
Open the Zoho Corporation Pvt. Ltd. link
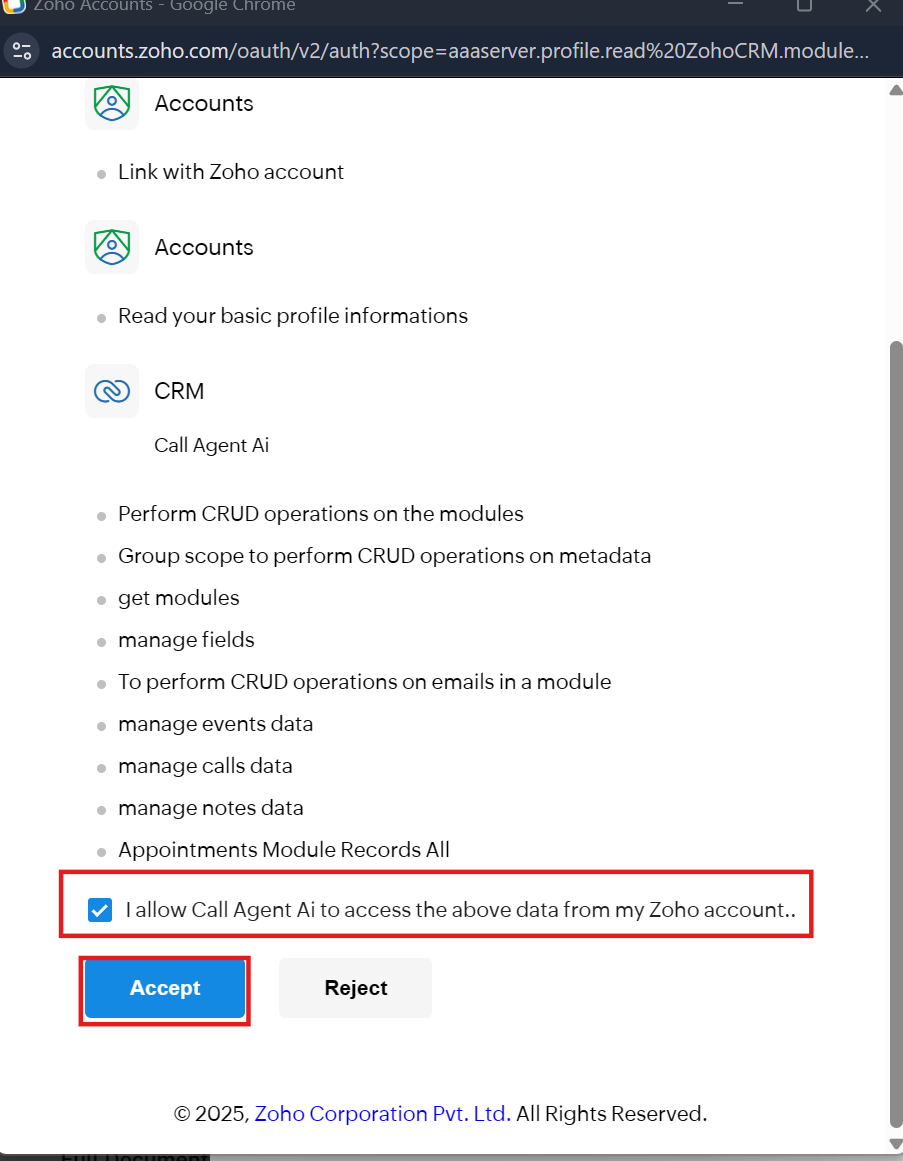point(383,1113)
